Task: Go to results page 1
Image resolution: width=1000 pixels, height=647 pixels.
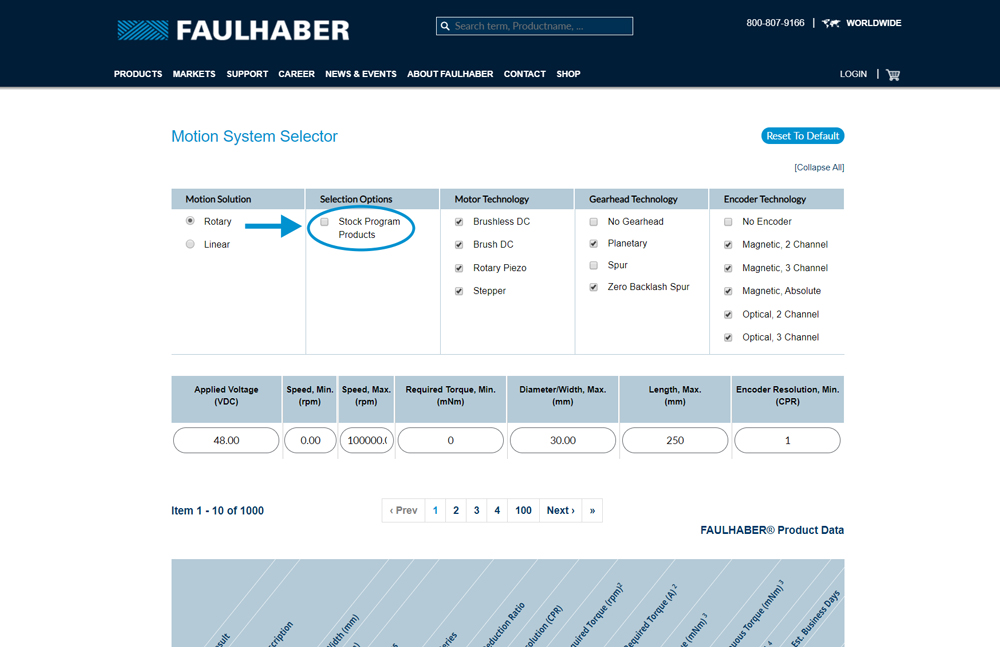Action: [x=435, y=510]
